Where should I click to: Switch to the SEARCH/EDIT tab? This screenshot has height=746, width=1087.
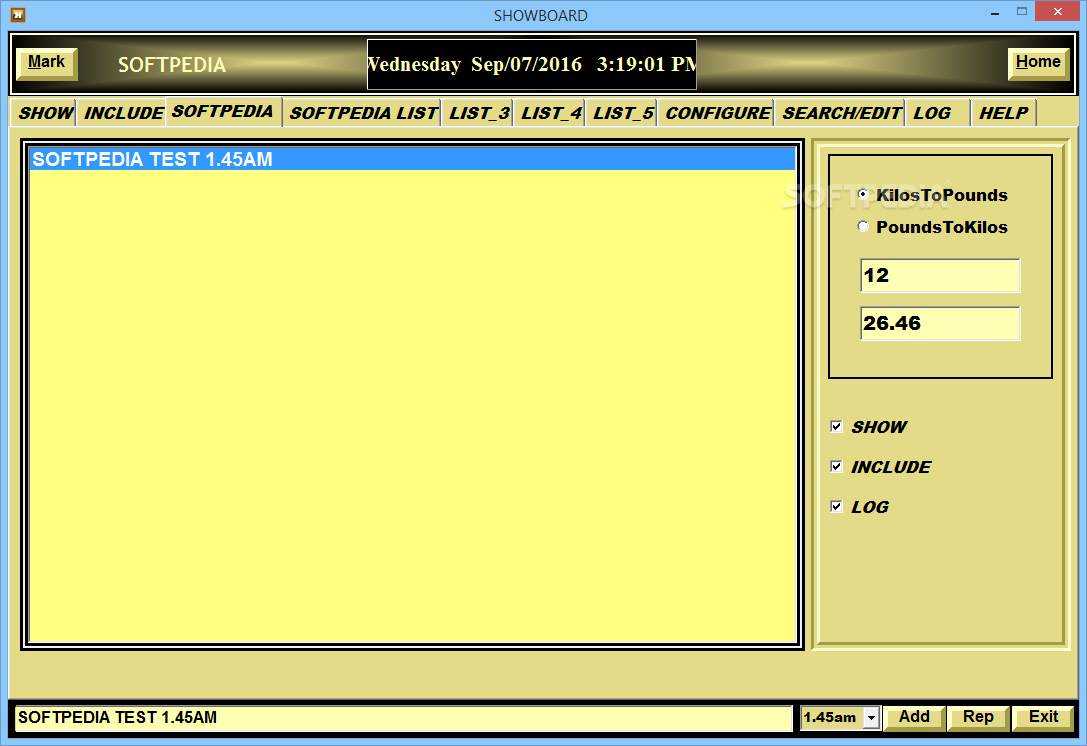tap(841, 113)
